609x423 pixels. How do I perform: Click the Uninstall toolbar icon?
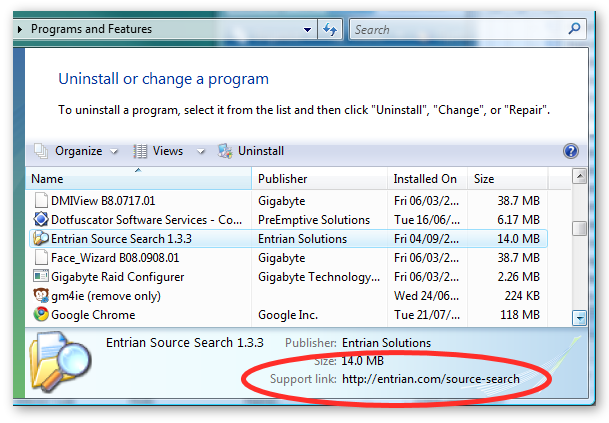tap(225, 151)
